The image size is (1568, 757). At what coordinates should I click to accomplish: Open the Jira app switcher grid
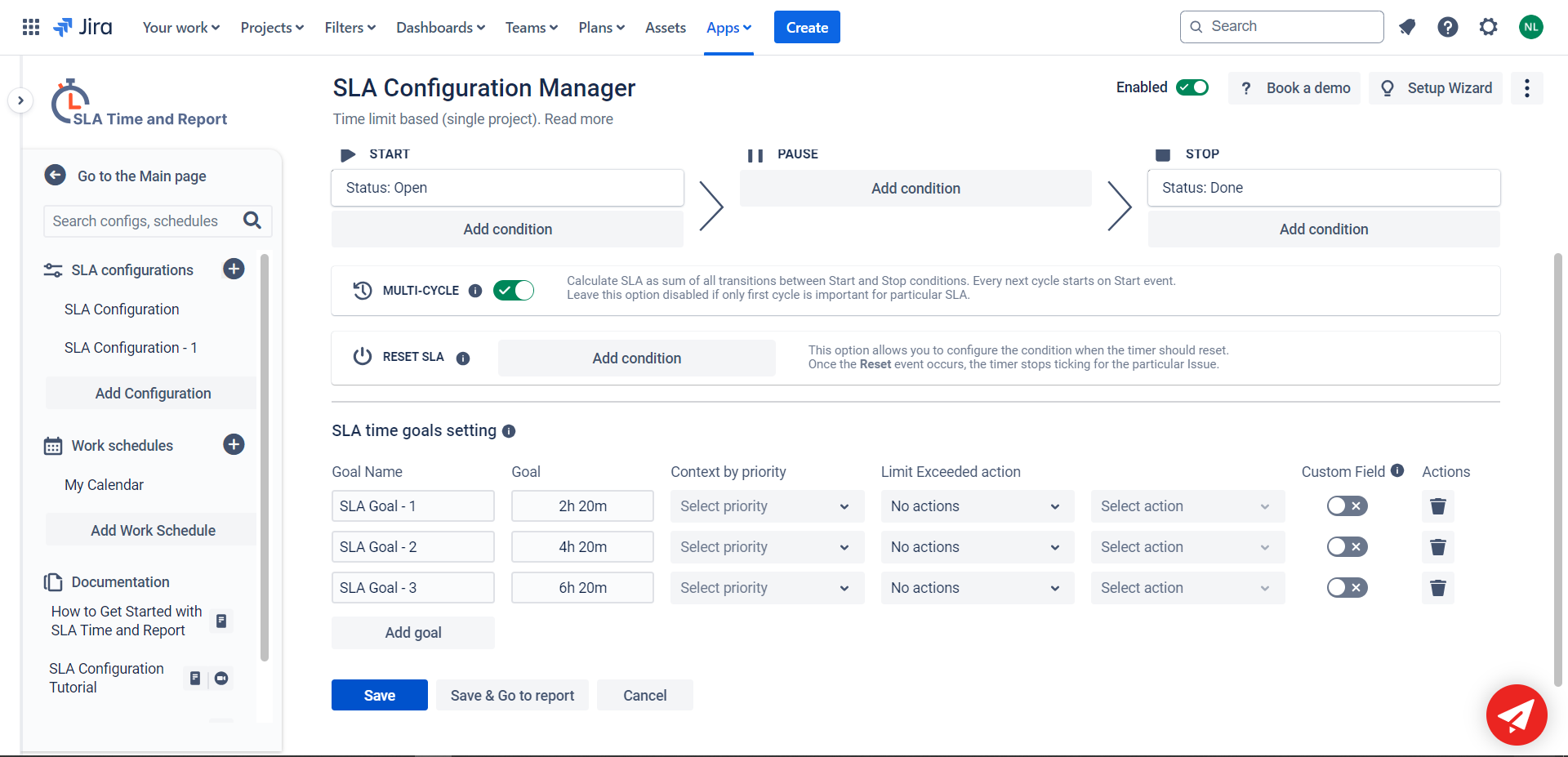point(31,27)
